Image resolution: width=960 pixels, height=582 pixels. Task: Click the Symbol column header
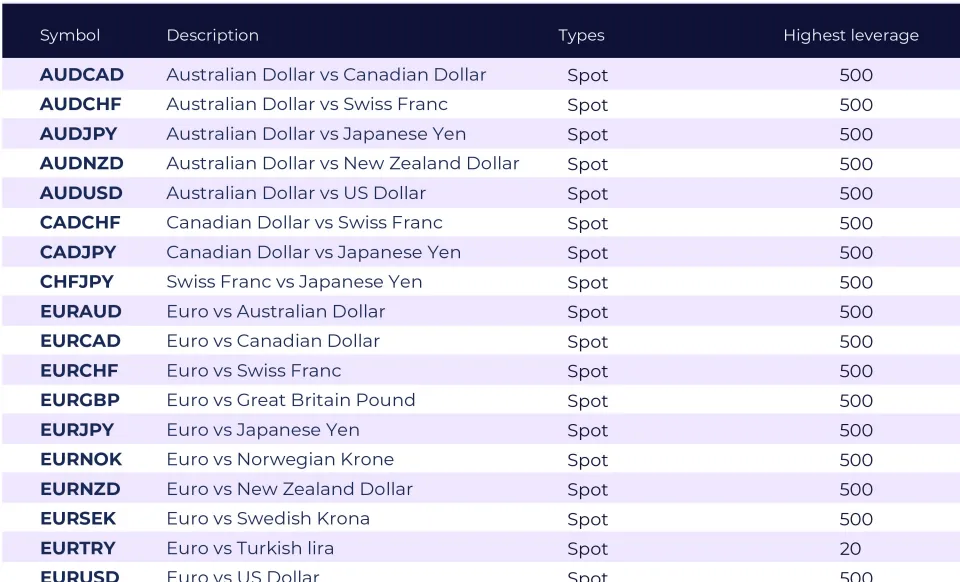click(x=70, y=35)
